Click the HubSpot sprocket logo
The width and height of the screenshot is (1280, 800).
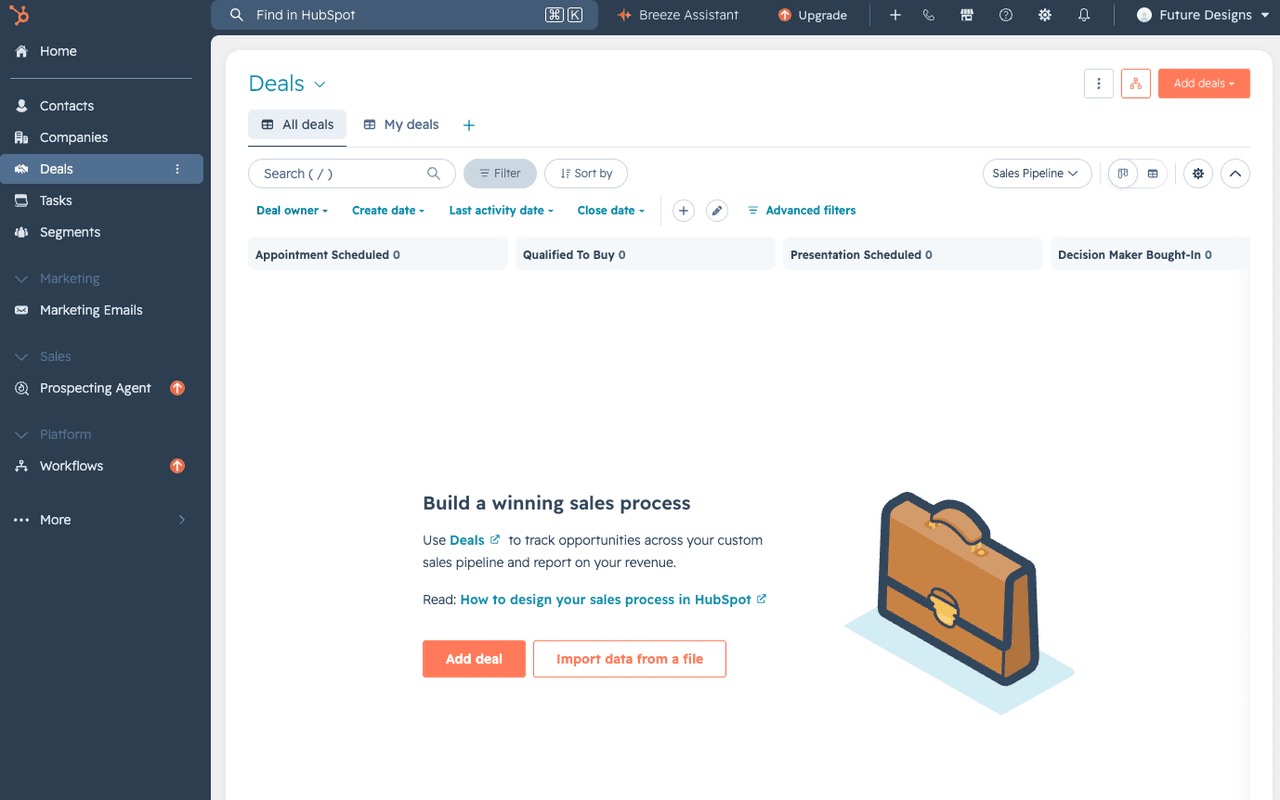(x=20, y=15)
